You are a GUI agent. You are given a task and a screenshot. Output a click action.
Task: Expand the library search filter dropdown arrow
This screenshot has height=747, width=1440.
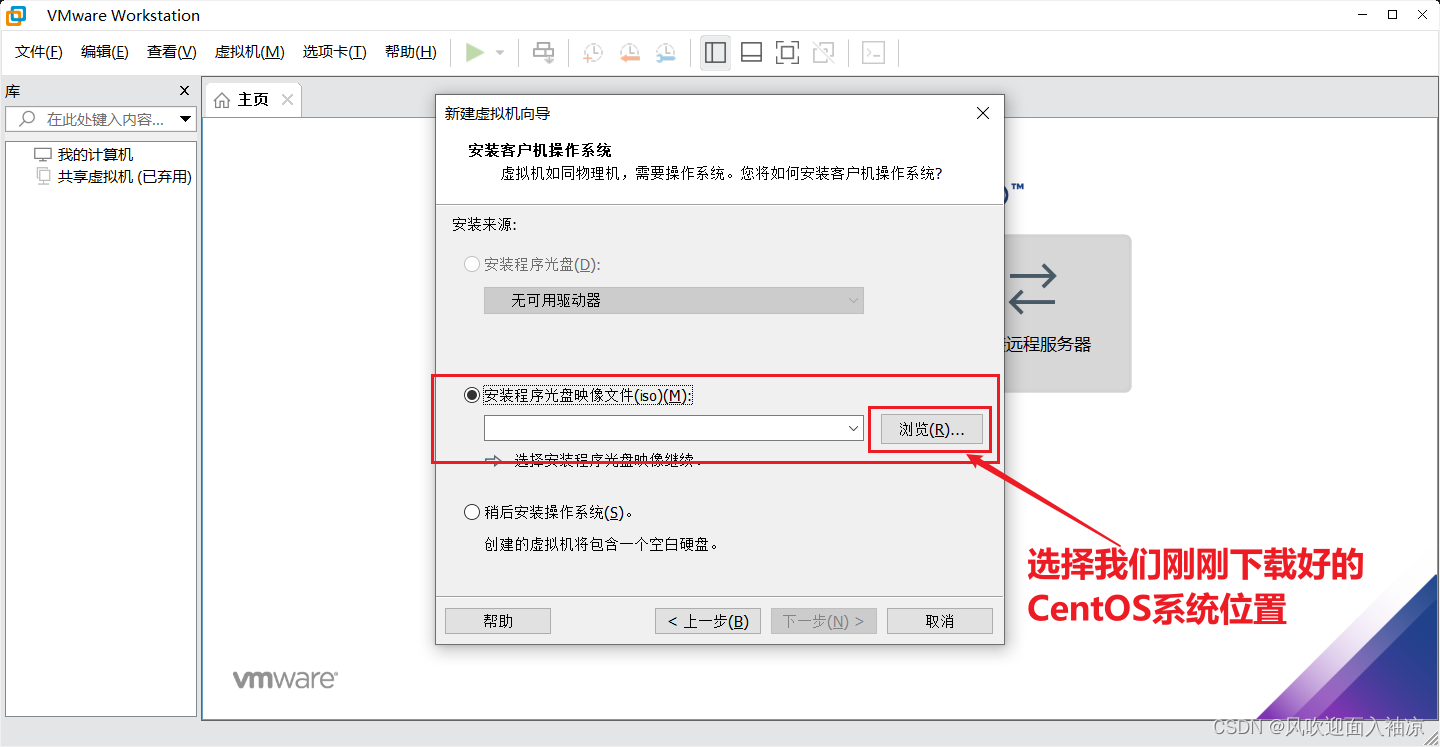tap(185, 119)
